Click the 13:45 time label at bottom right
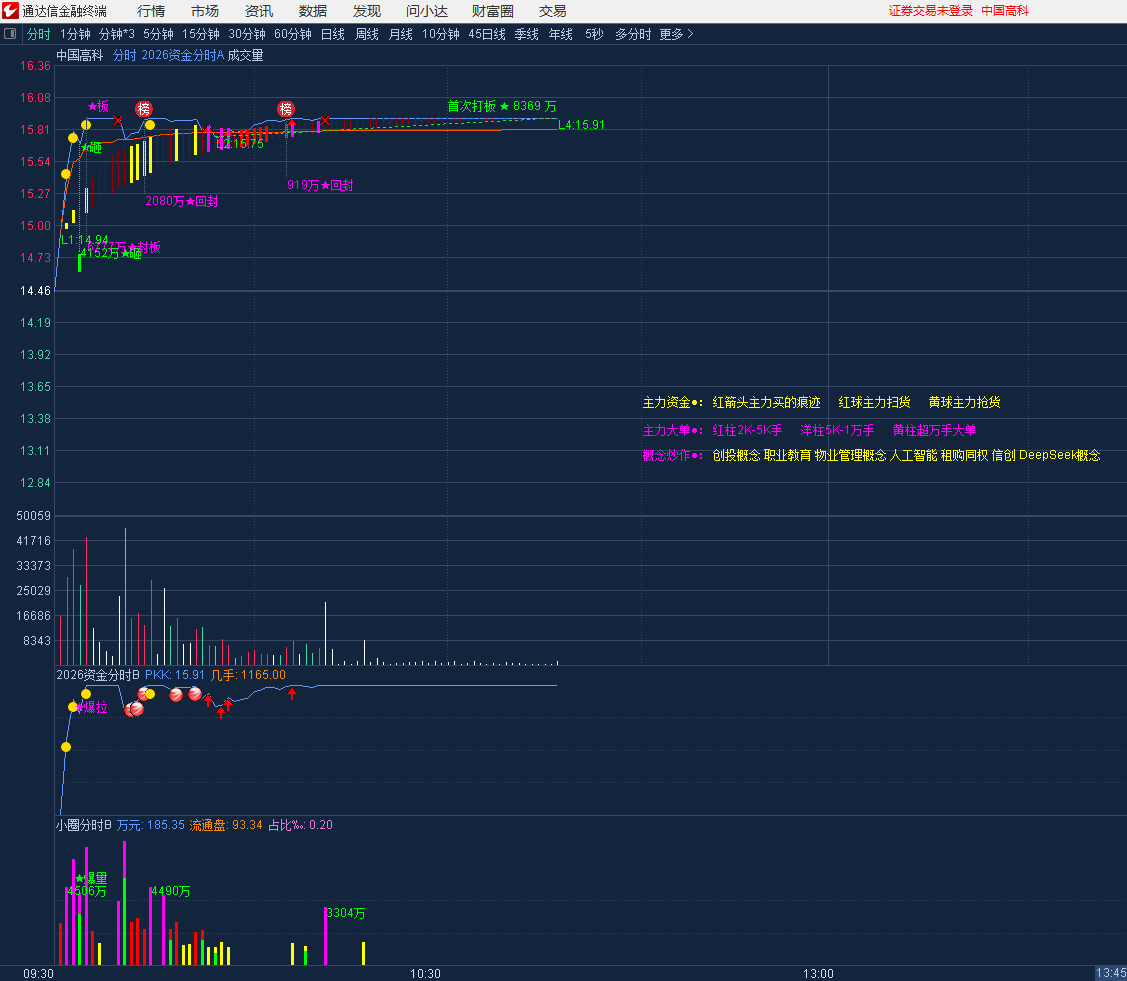The height and width of the screenshot is (981, 1127). 1110,973
